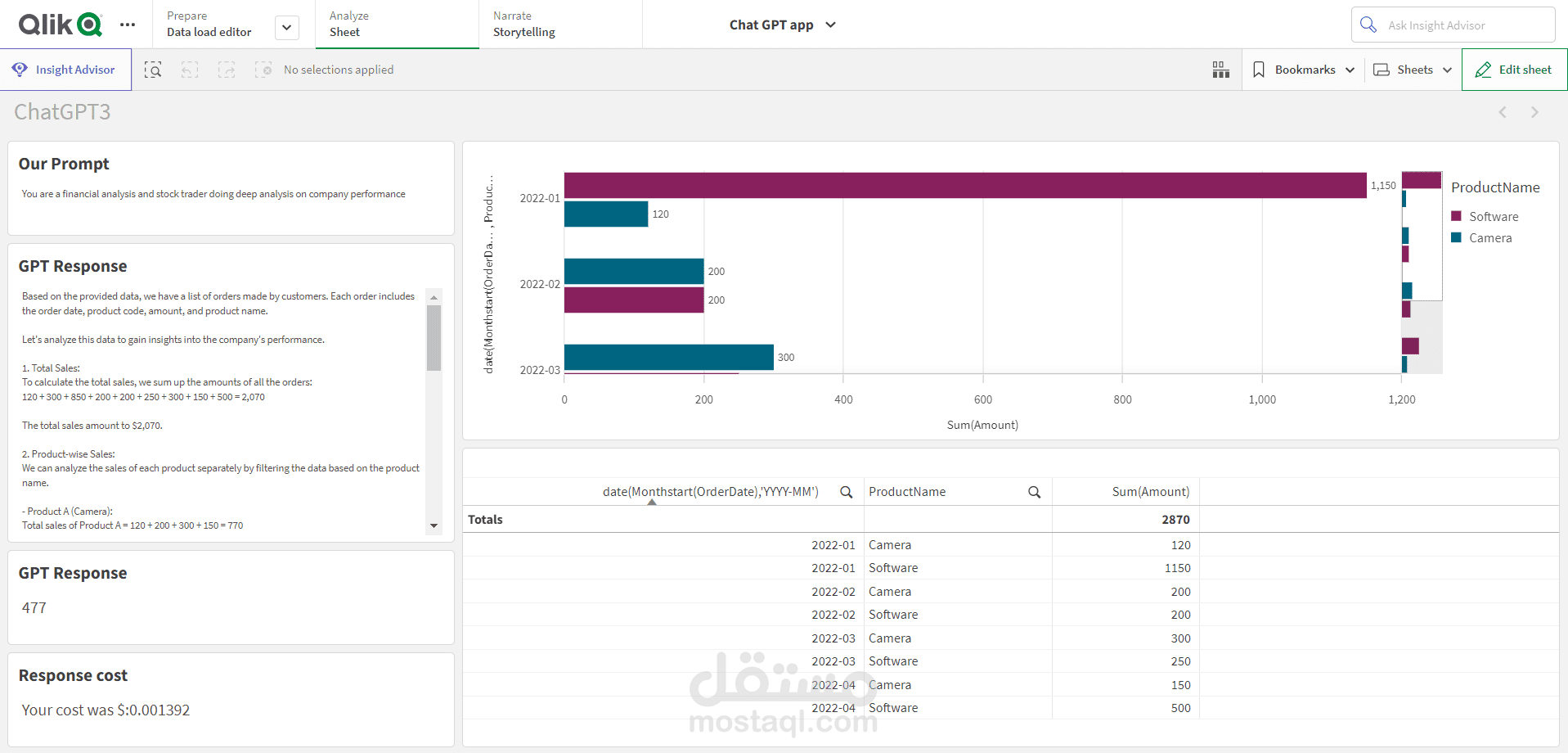The width and height of the screenshot is (1568, 753).
Task: Click the Edit sheet button
Action: [x=1514, y=70]
